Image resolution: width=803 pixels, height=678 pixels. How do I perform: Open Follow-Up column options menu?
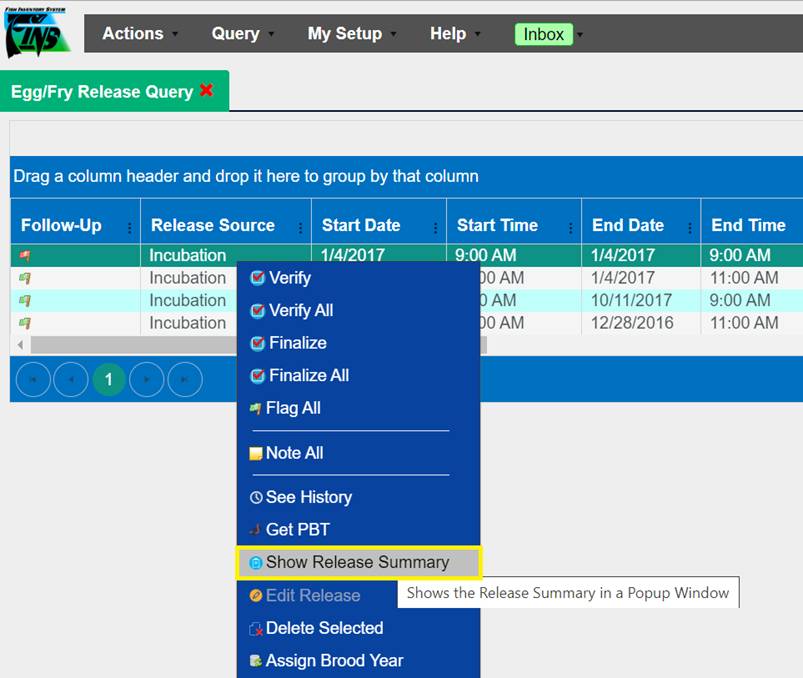click(129, 227)
